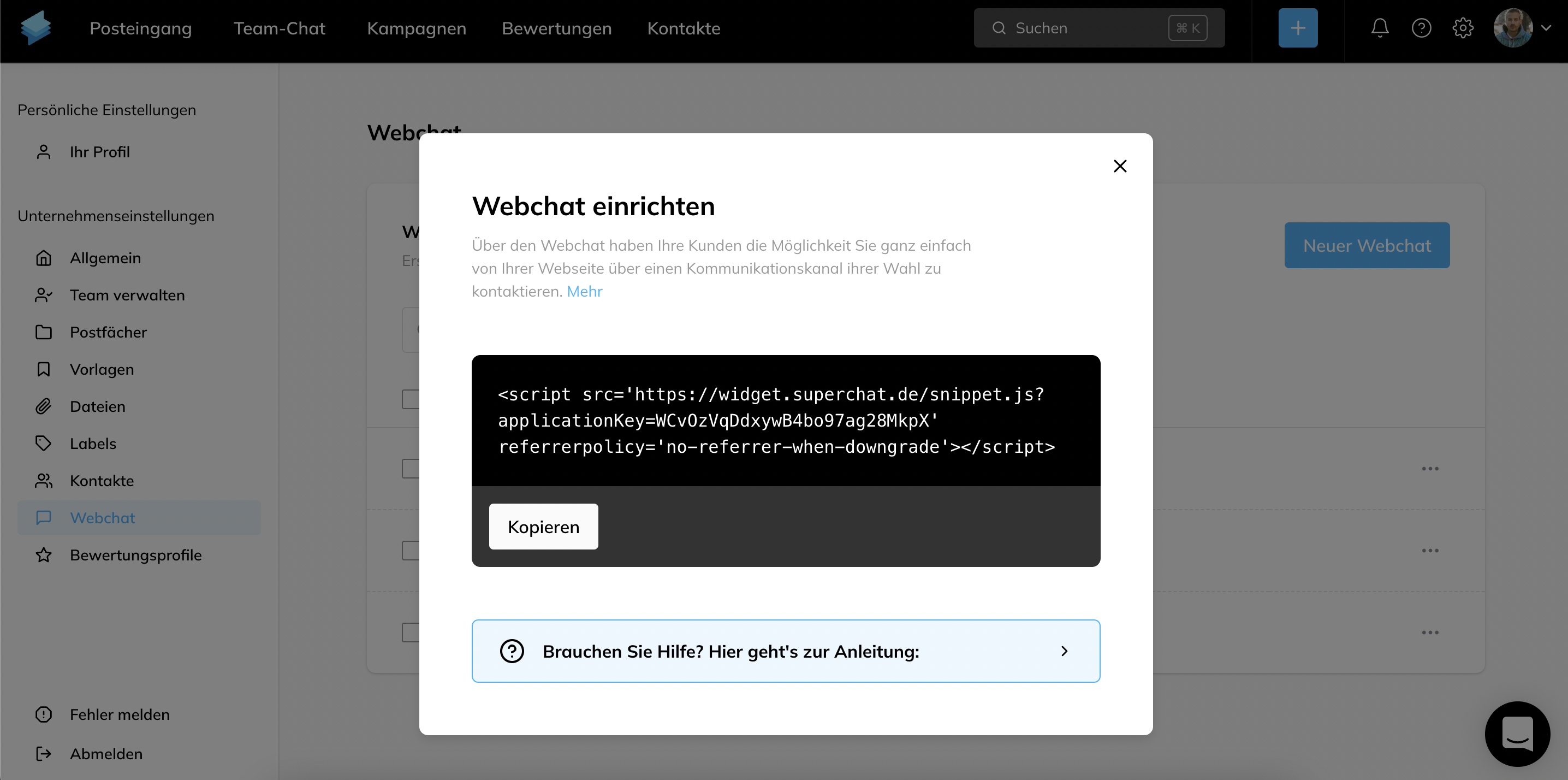Image resolution: width=1568 pixels, height=780 pixels.
Task: Open Dateien settings
Action: pos(97,407)
